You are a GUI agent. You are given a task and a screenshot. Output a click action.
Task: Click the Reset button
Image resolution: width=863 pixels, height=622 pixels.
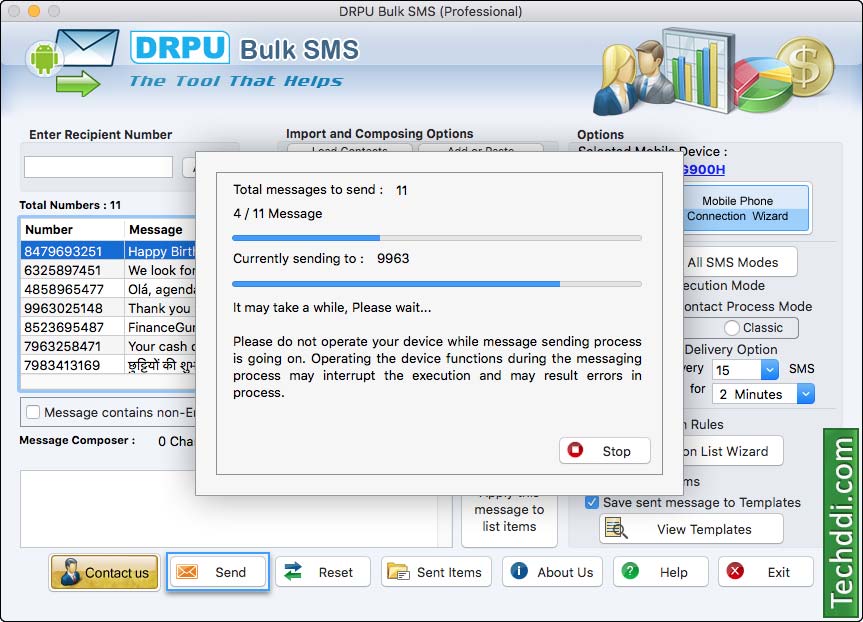coord(323,572)
